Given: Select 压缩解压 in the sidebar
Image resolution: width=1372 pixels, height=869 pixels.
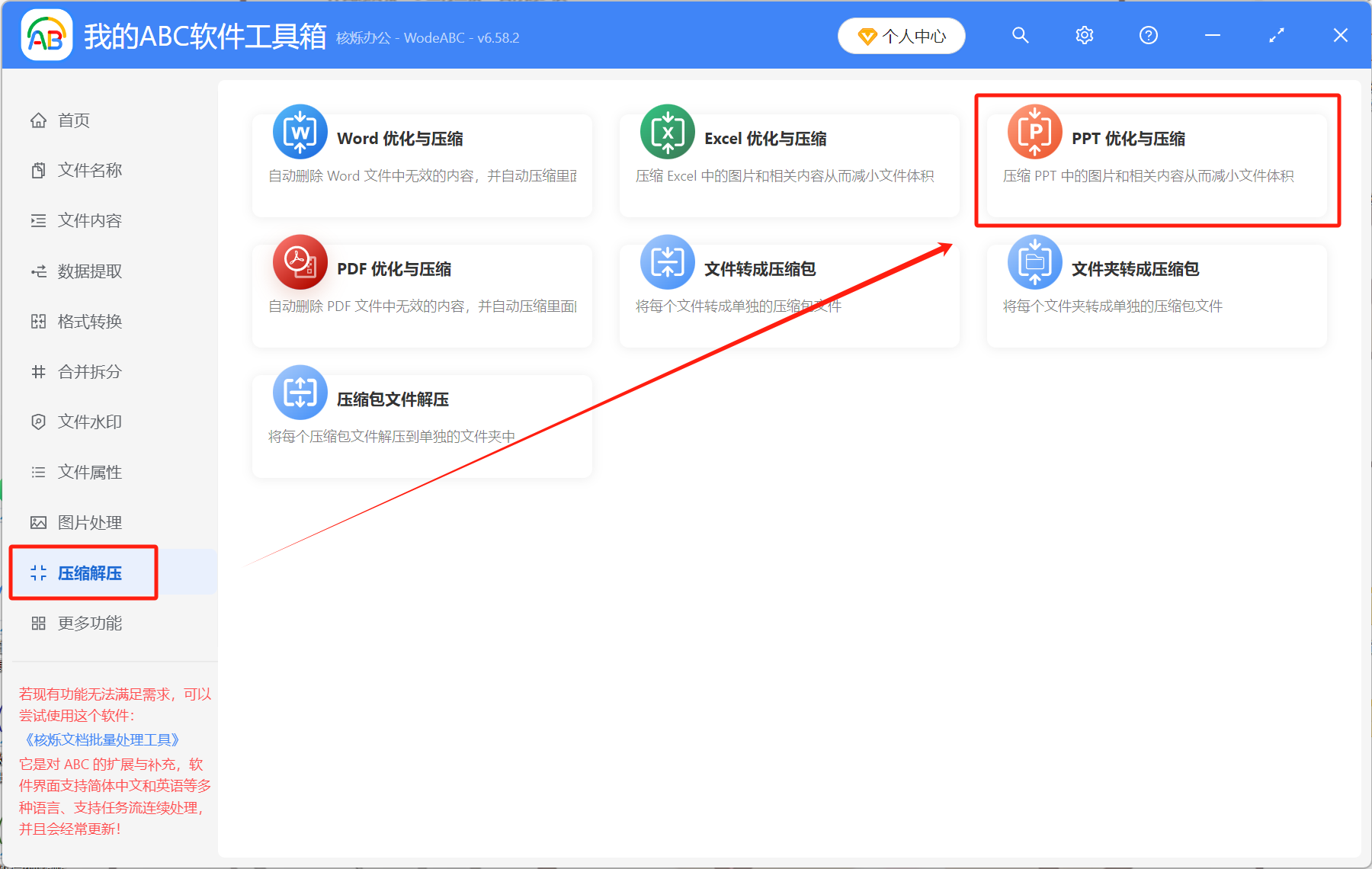Looking at the screenshot, I should coord(88,572).
